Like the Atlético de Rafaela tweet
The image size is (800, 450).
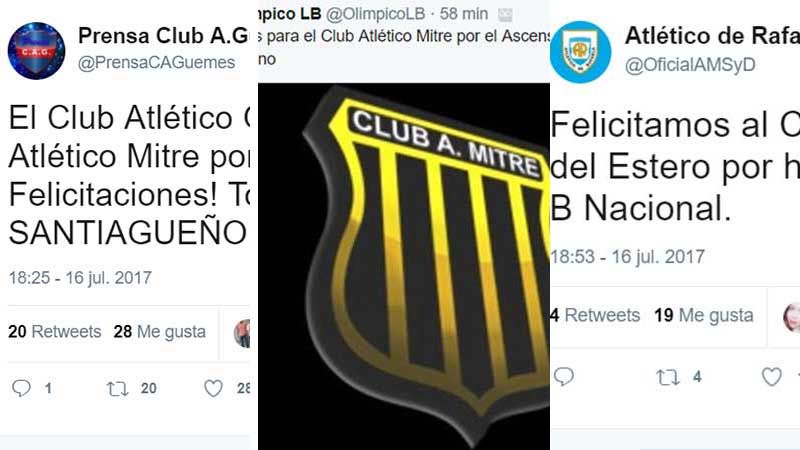771,377
